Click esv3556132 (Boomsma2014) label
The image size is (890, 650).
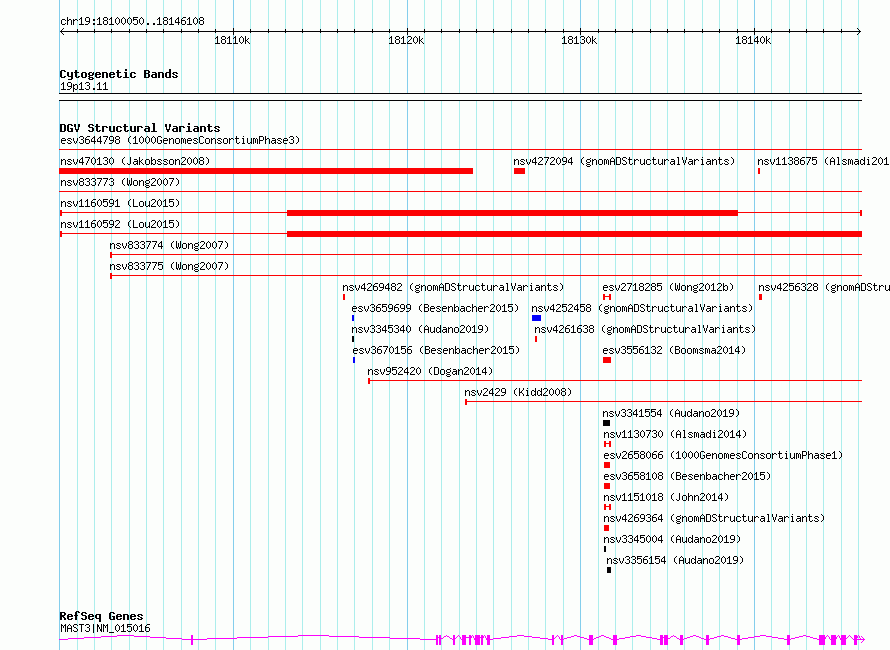pos(674,350)
